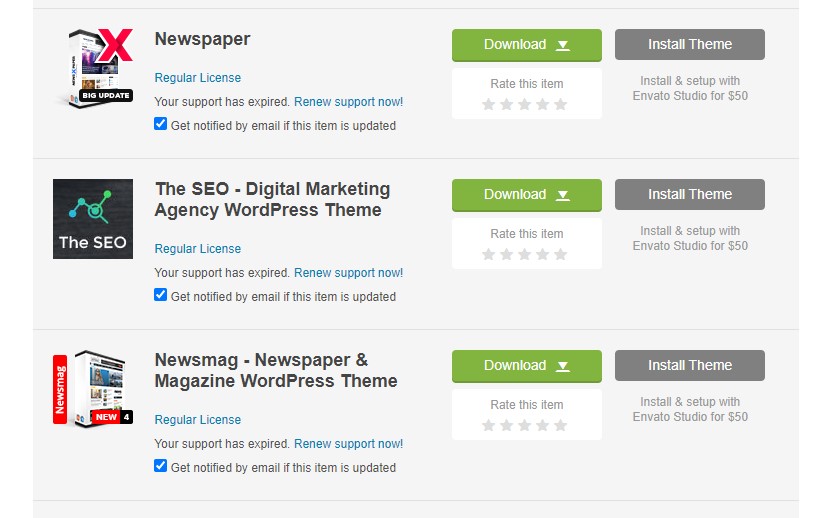Uncheck email notifications for Newsmag
The width and height of the screenshot is (813, 518).
coord(161,466)
